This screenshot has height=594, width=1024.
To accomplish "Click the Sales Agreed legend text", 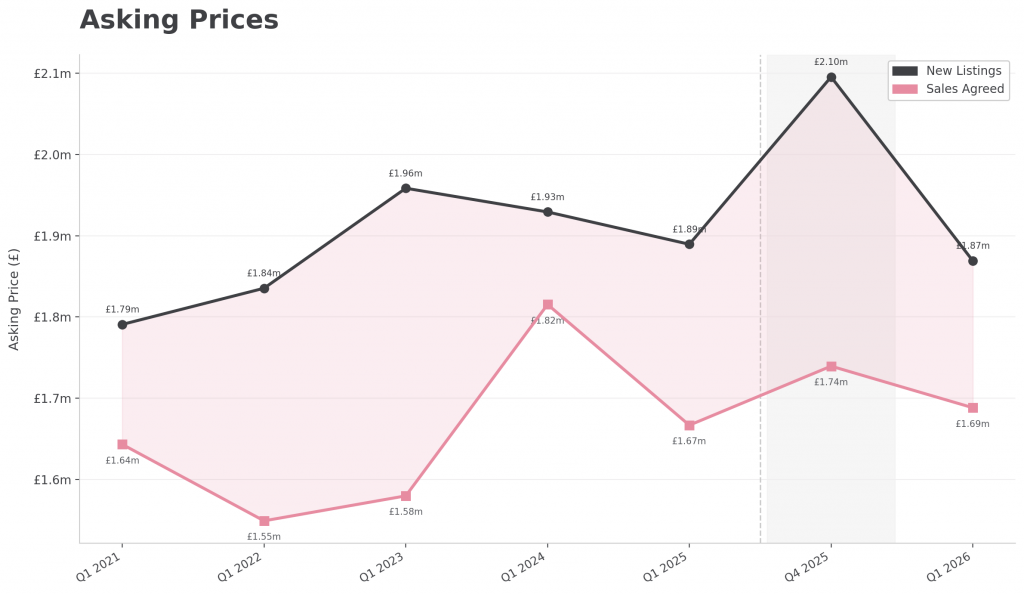I will click(x=965, y=89).
